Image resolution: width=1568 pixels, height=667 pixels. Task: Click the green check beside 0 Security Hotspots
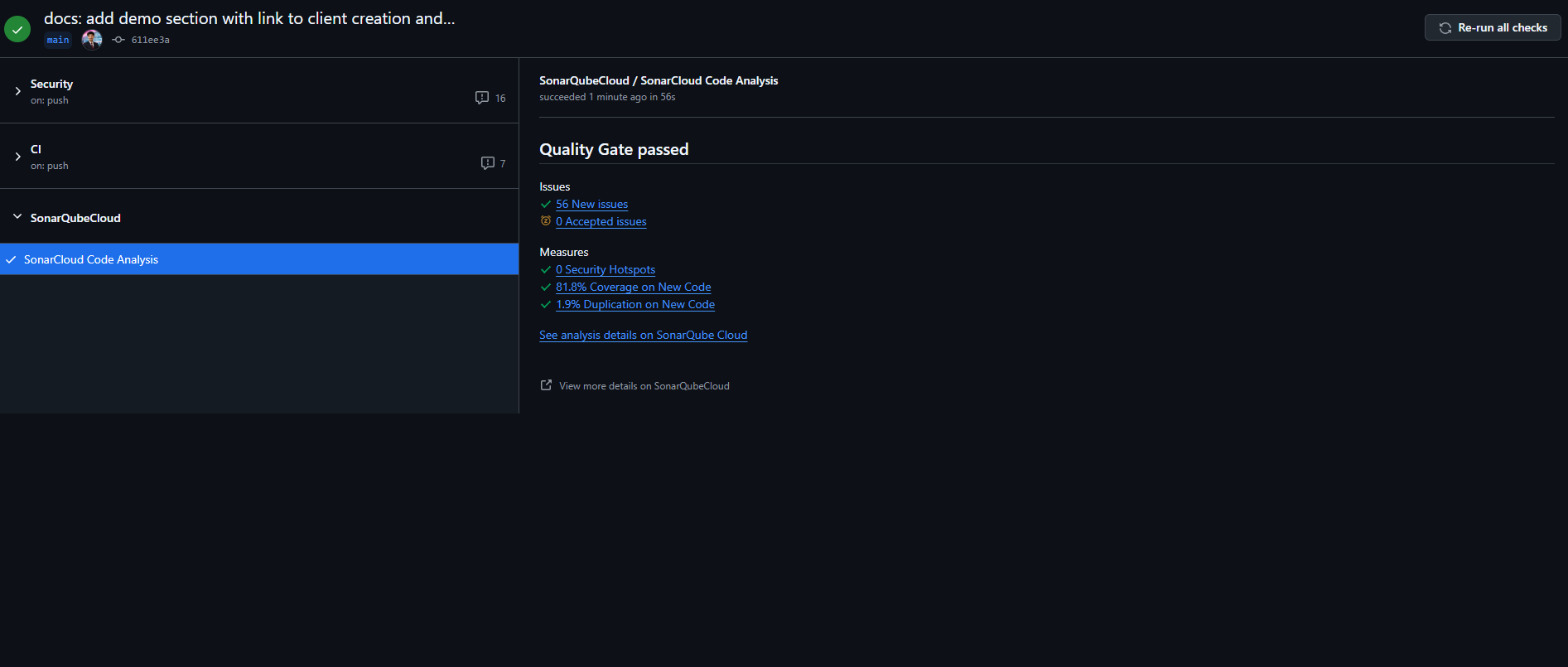tap(546, 269)
